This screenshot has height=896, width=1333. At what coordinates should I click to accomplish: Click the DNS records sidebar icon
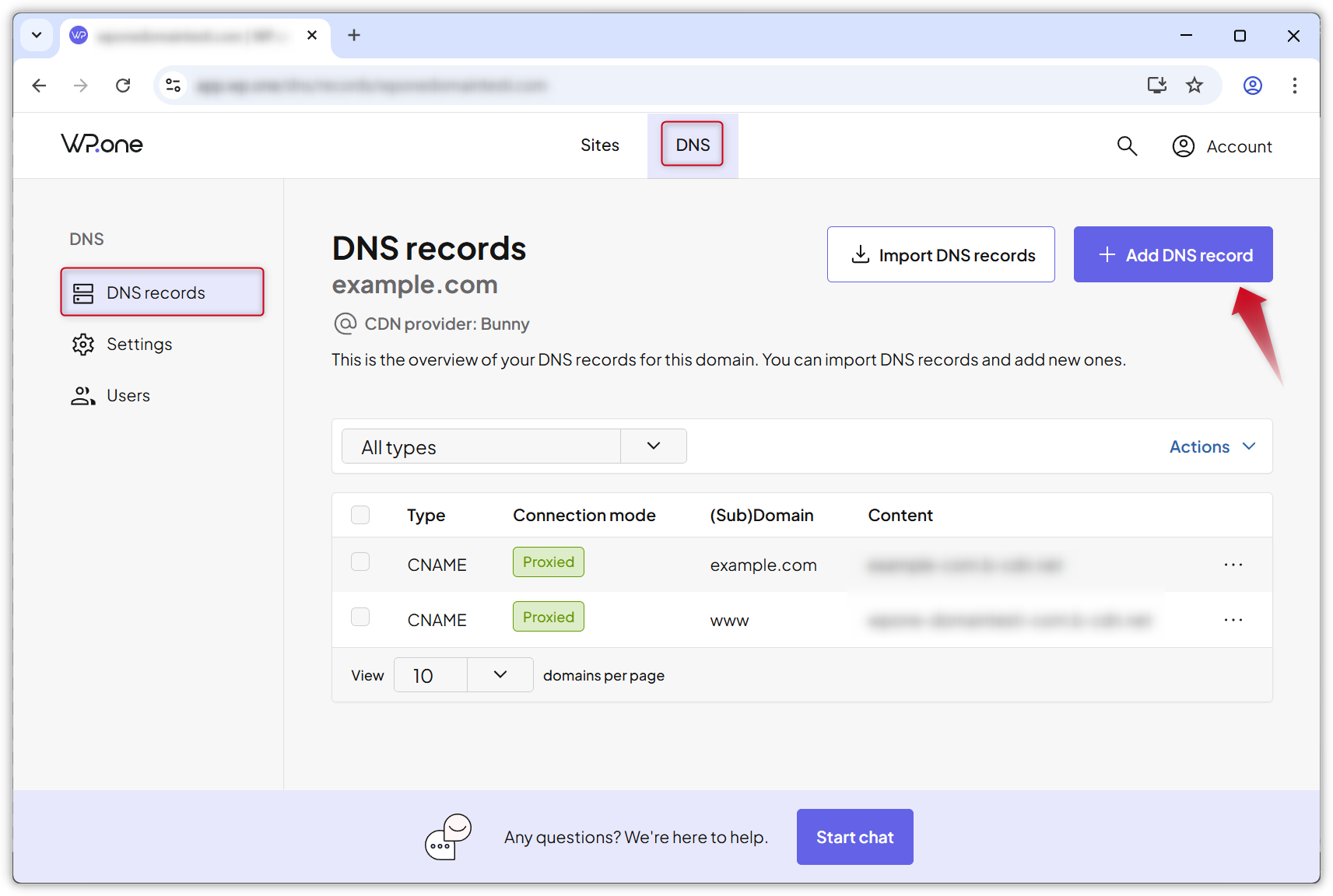point(83,292)
